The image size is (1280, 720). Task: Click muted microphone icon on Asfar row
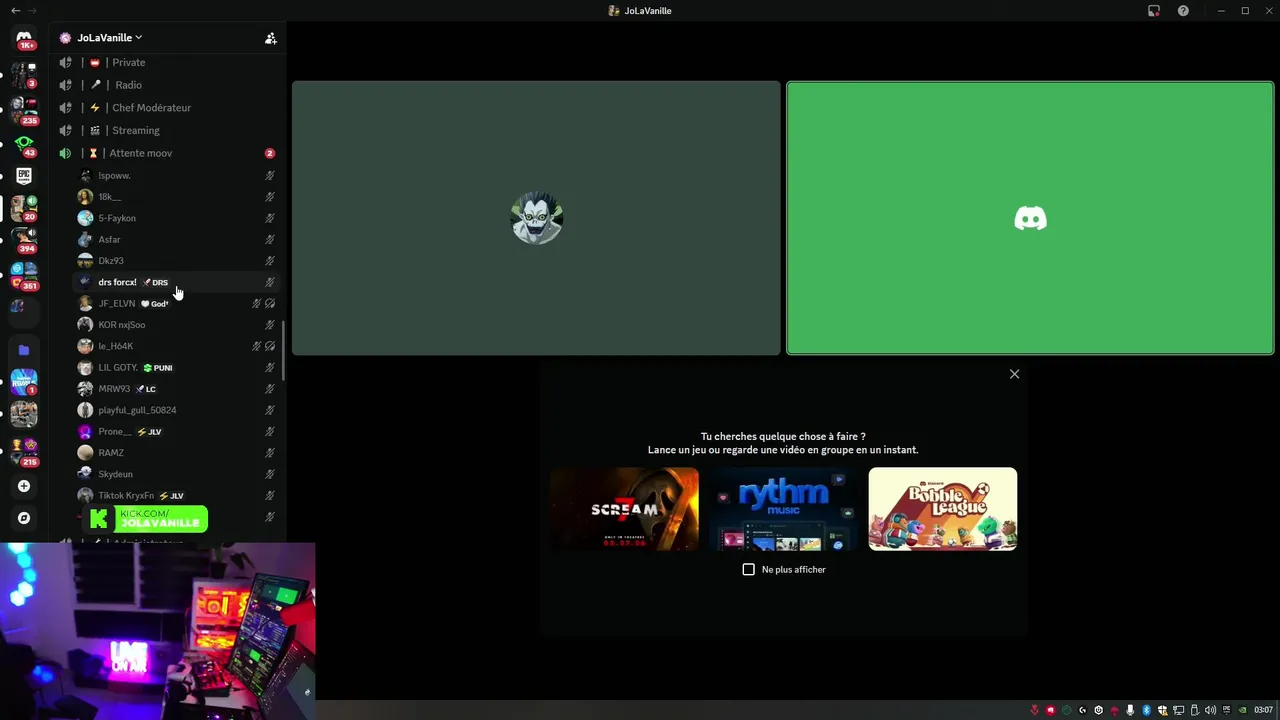pos(270,240)
